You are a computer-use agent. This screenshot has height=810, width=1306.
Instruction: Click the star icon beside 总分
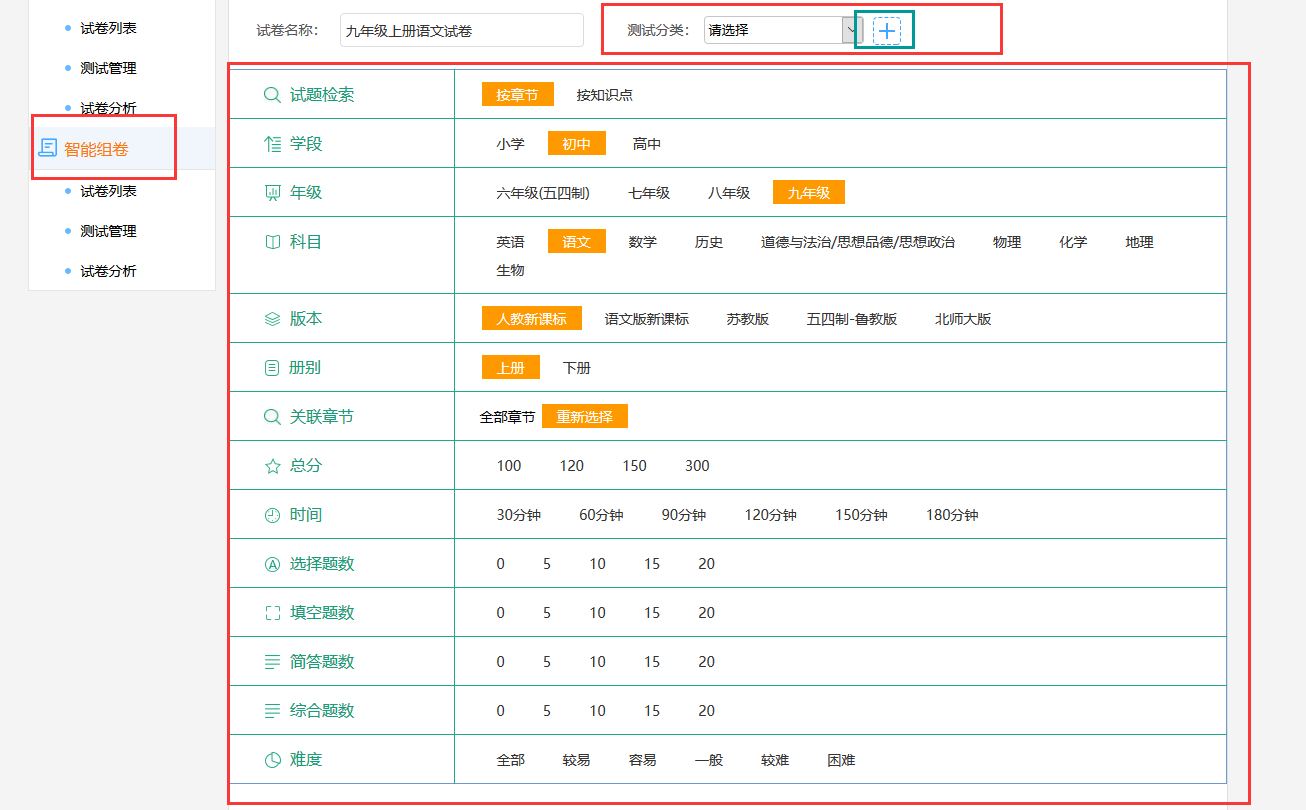[x=272, y=466]
